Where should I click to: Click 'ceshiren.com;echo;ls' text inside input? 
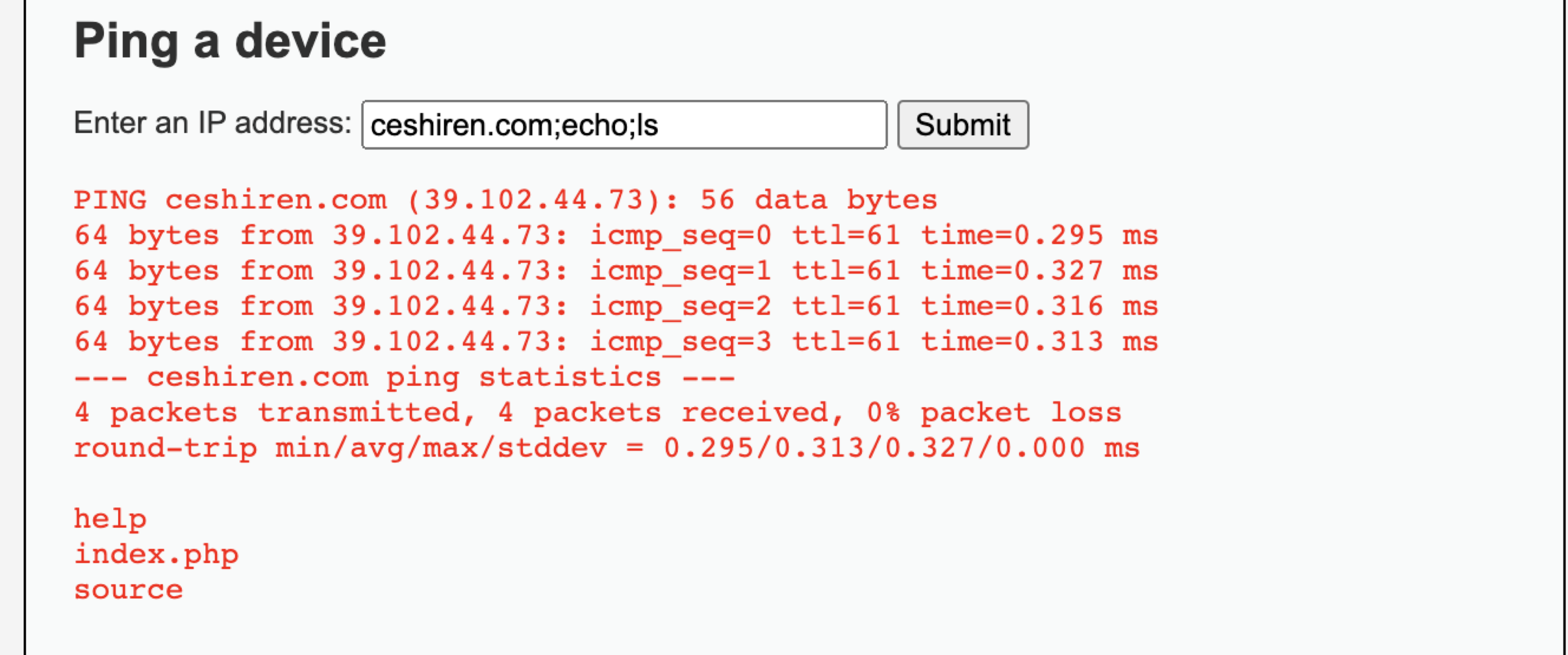(514, 125)
